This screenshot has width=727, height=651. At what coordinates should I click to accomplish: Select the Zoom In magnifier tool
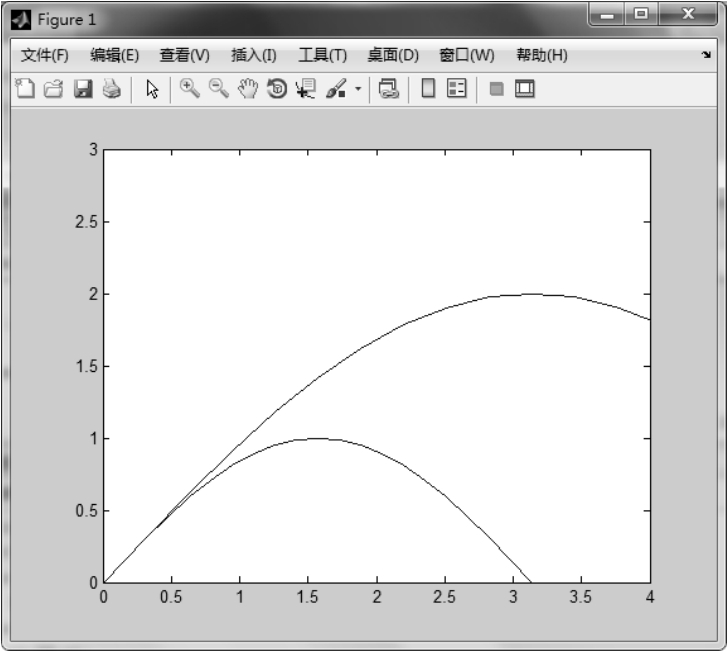(189, 89)
